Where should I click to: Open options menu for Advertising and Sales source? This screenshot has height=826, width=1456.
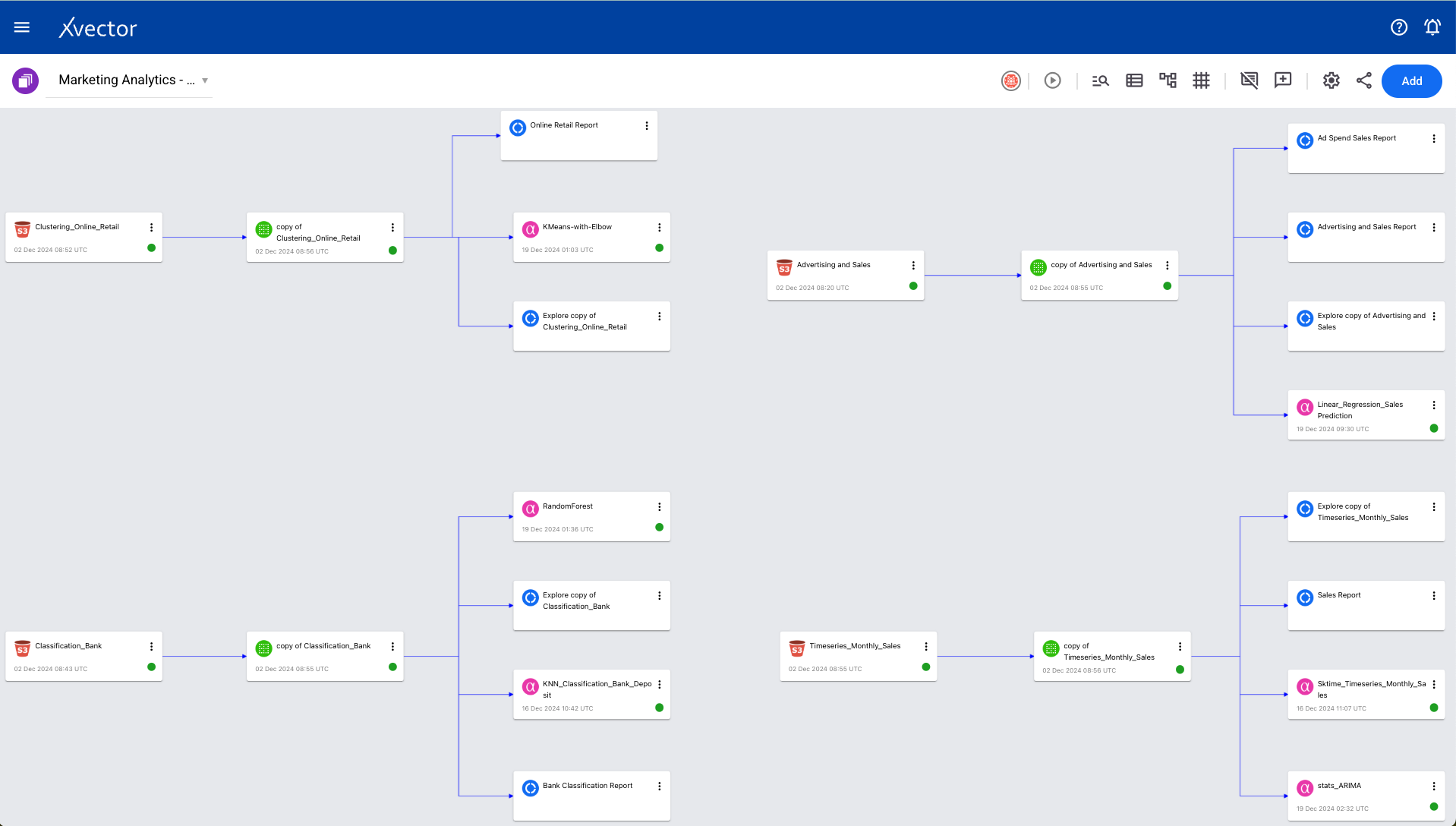913,266
